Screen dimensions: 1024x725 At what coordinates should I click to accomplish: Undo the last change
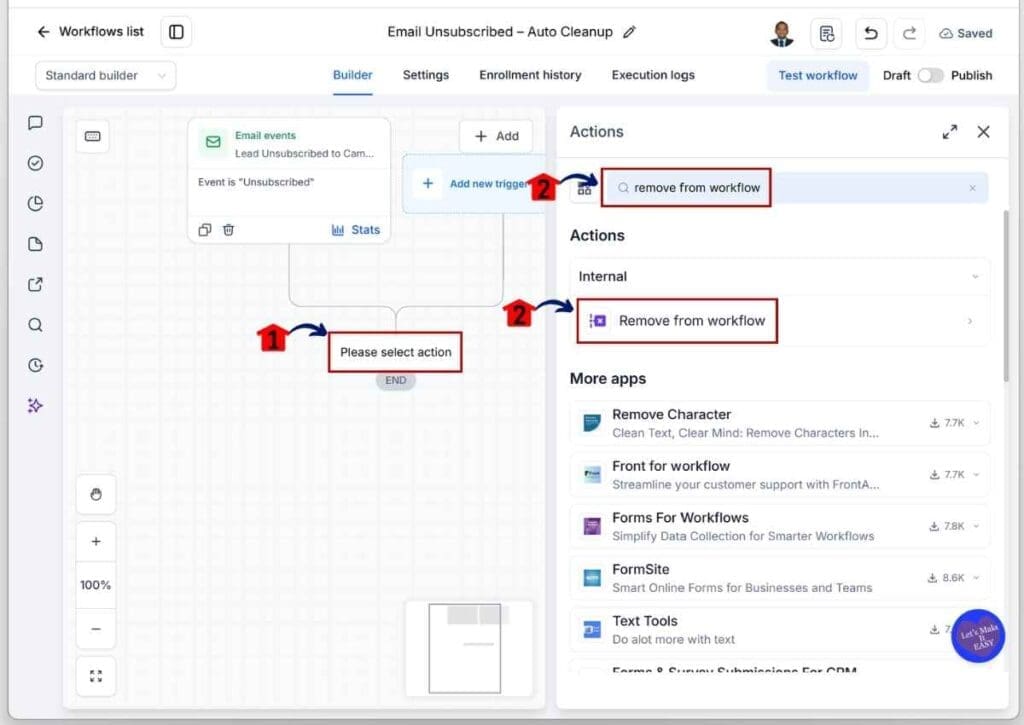(871, 33)
